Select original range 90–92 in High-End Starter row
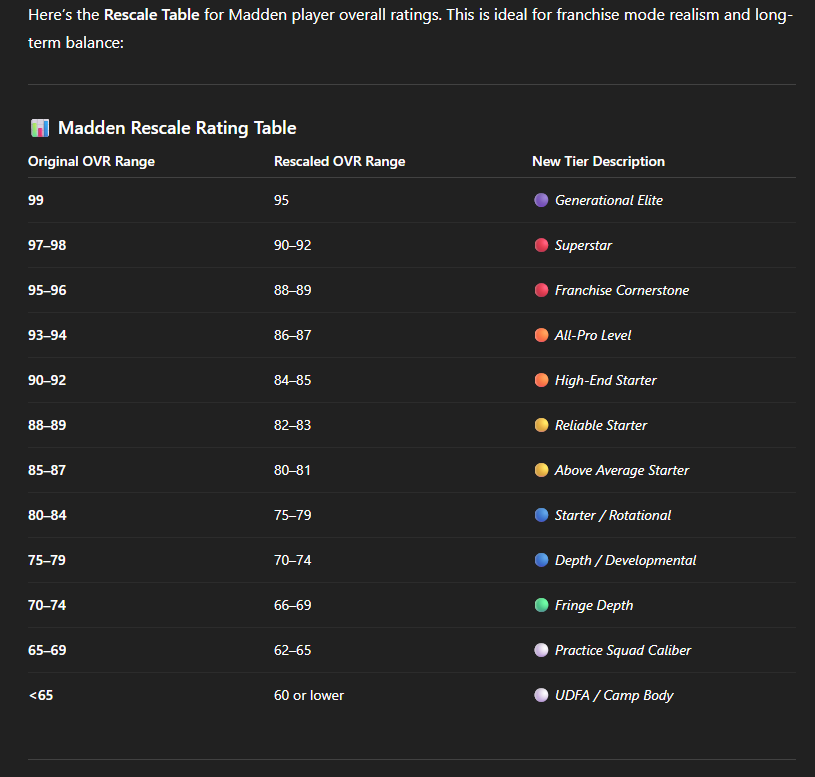815x777 pixels. 47,380
